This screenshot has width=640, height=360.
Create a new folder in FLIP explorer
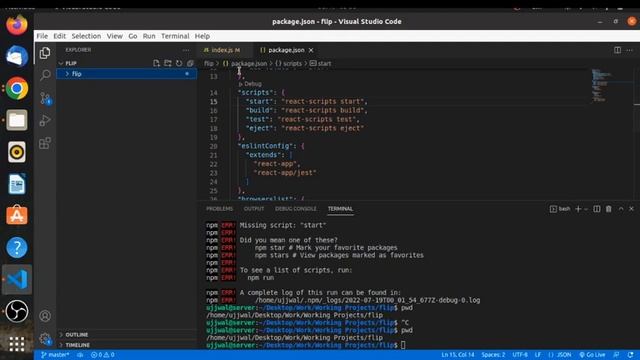coord(168,63)
